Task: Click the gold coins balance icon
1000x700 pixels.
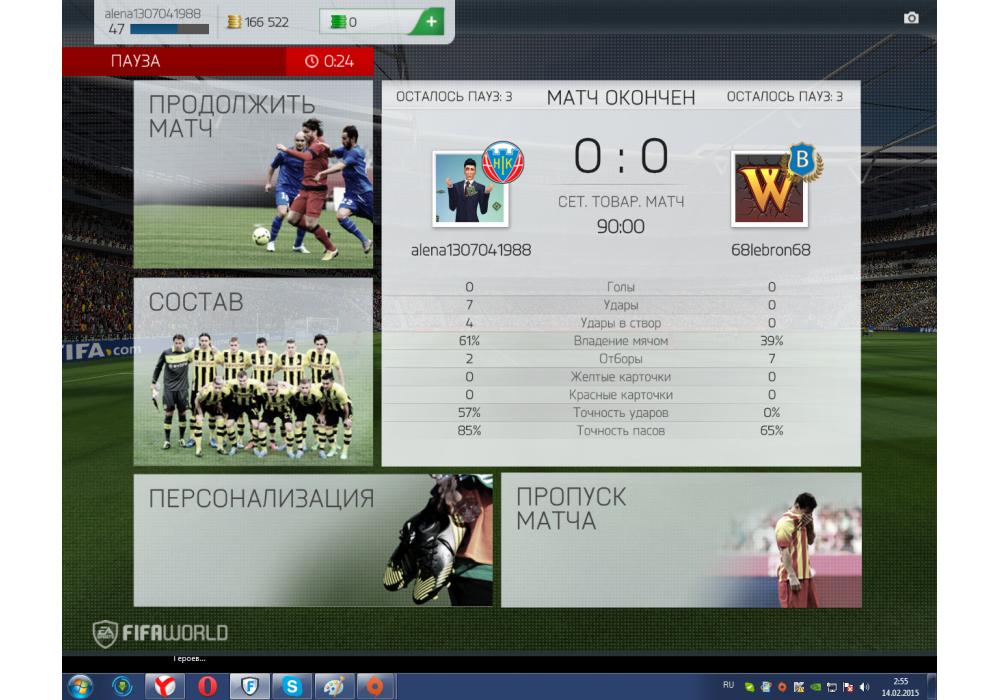Action: [x=234, y=22]
